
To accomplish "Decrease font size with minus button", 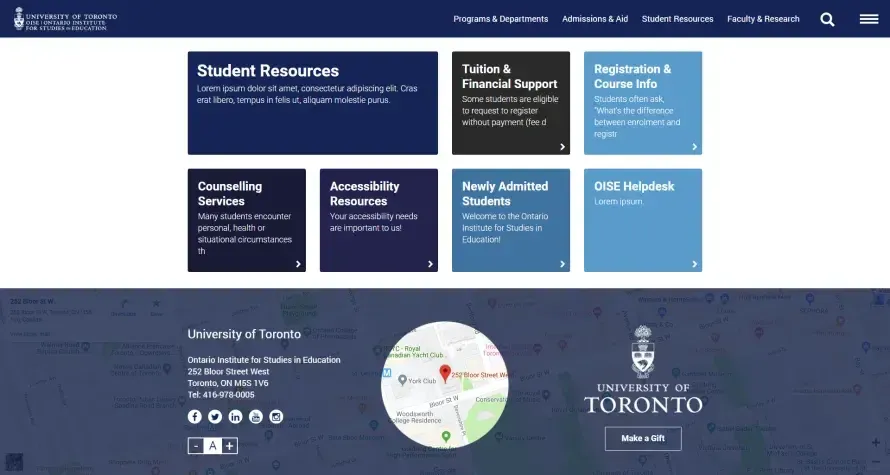I will point(196,446).
